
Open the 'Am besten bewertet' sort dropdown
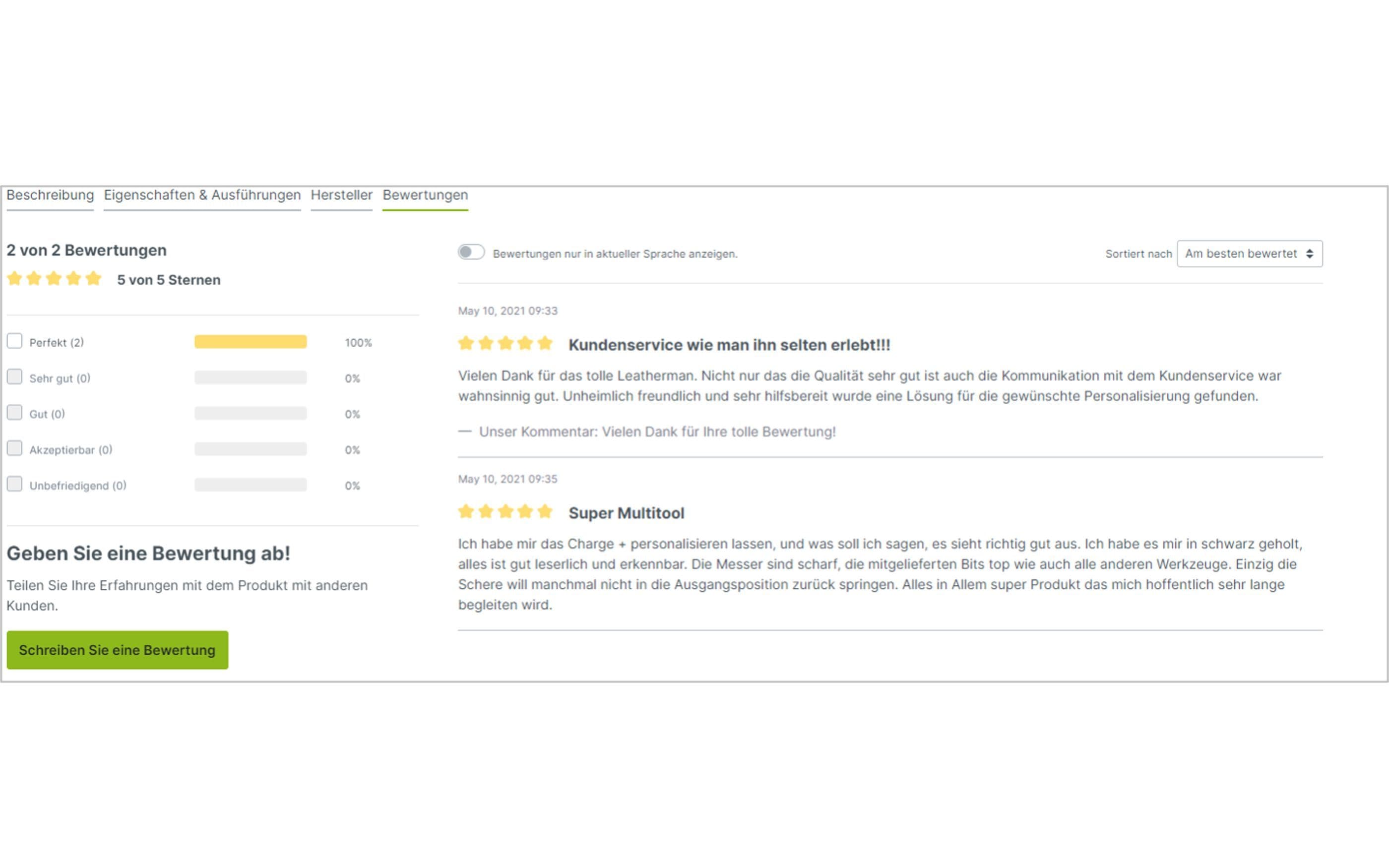point(1249,253)
